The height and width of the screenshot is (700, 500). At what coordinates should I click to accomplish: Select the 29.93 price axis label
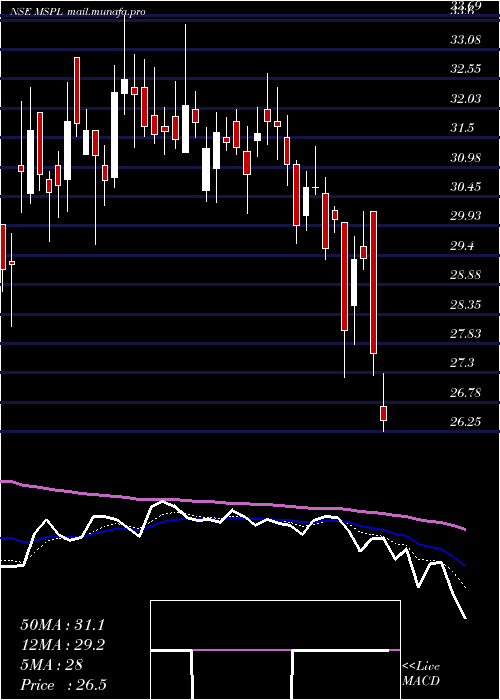tap(466, 216)
